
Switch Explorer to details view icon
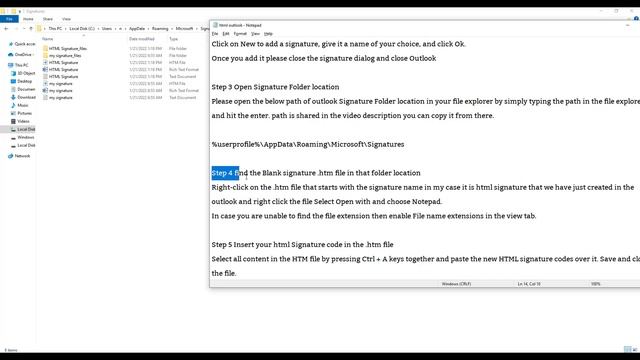pos(627,349)
